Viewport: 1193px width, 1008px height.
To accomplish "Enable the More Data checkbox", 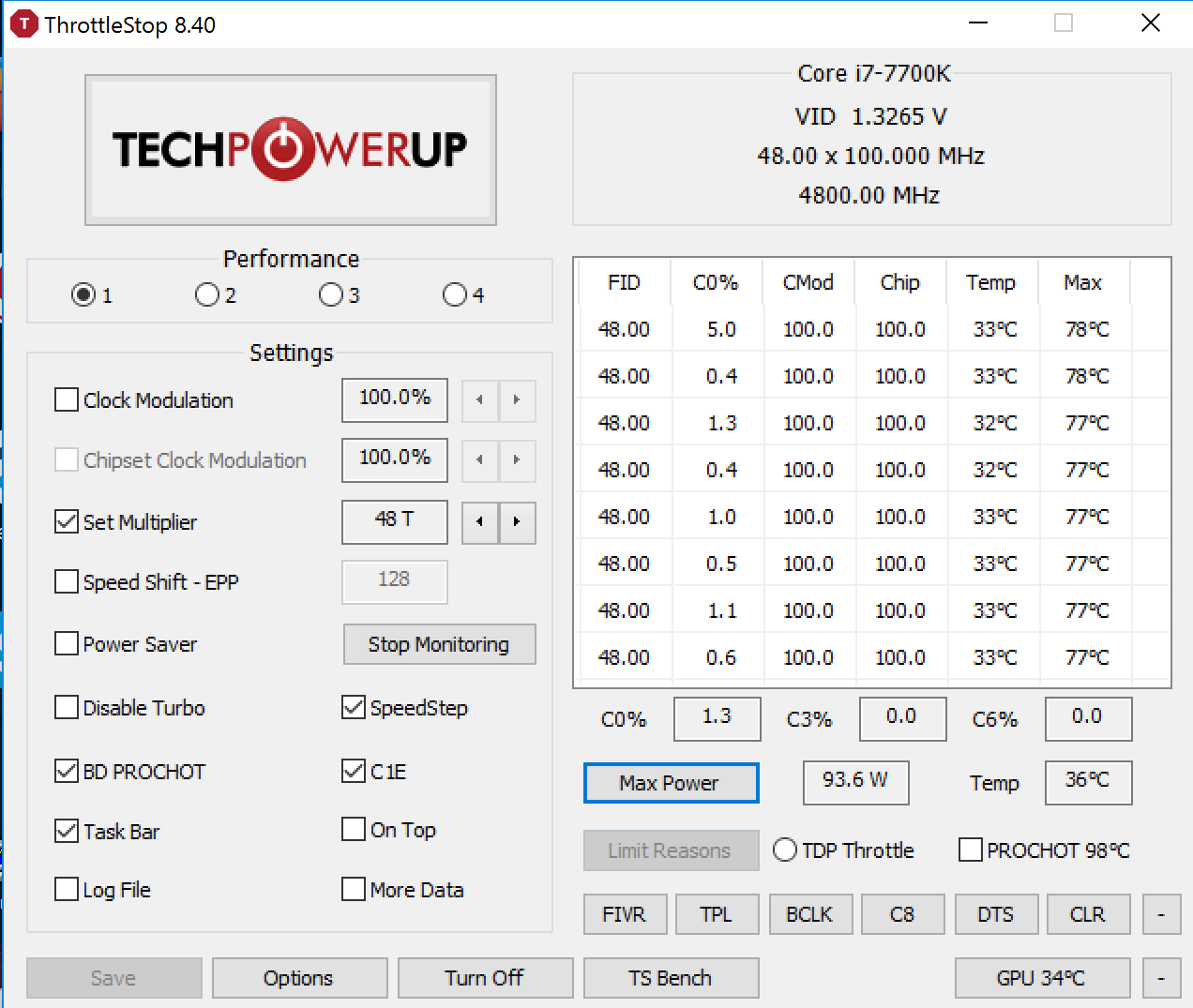I will coord(354,890).
